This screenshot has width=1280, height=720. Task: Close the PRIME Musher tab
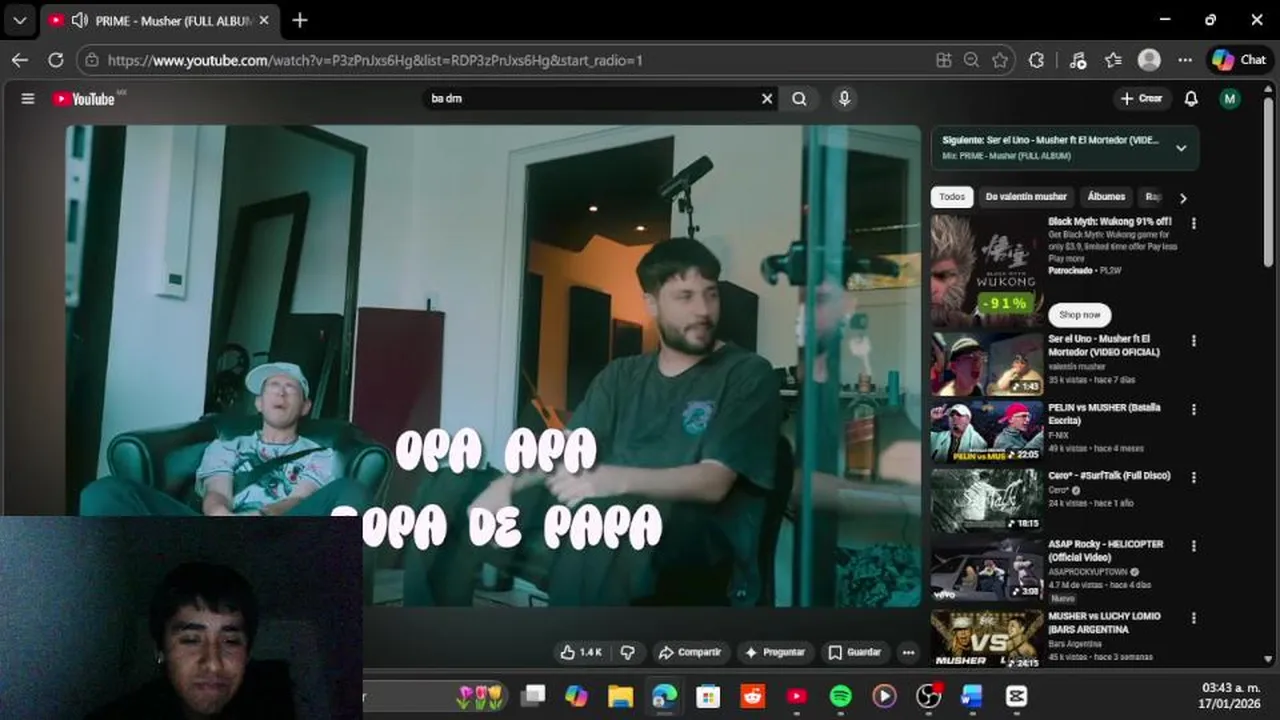(x=263, y=20)
